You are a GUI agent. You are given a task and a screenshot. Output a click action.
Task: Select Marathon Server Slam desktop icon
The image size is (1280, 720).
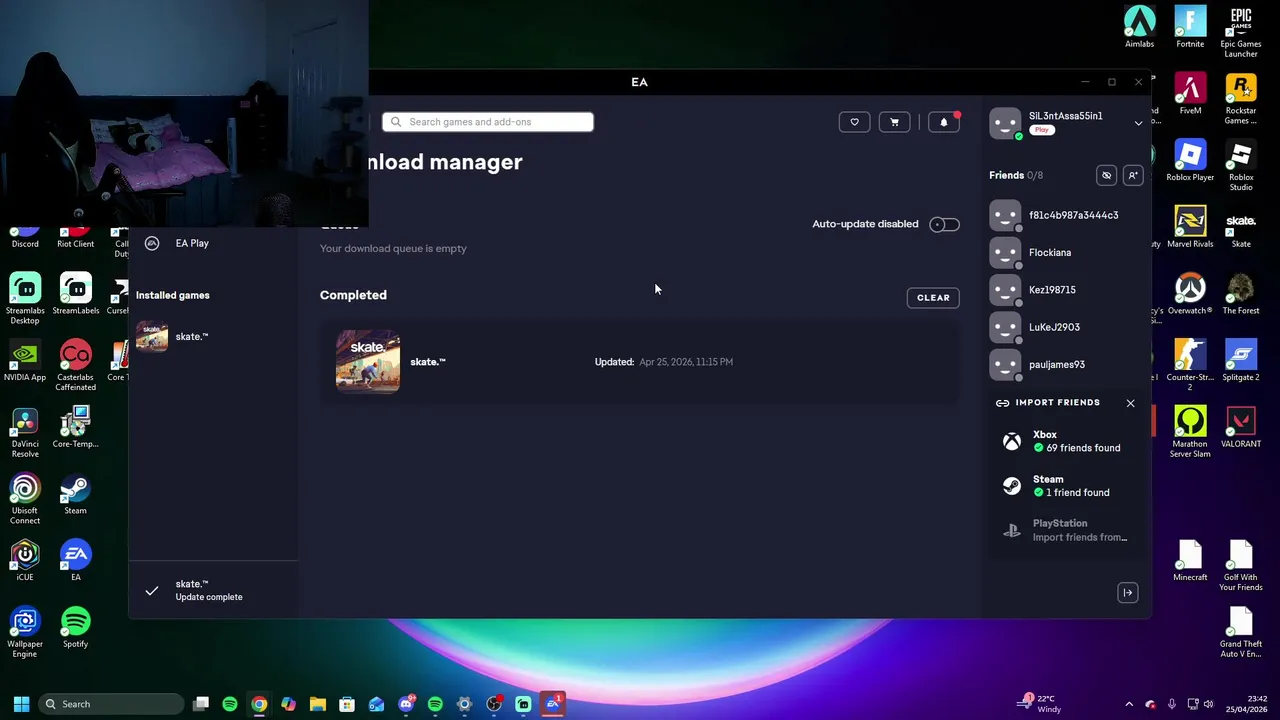pos(1190,432)
